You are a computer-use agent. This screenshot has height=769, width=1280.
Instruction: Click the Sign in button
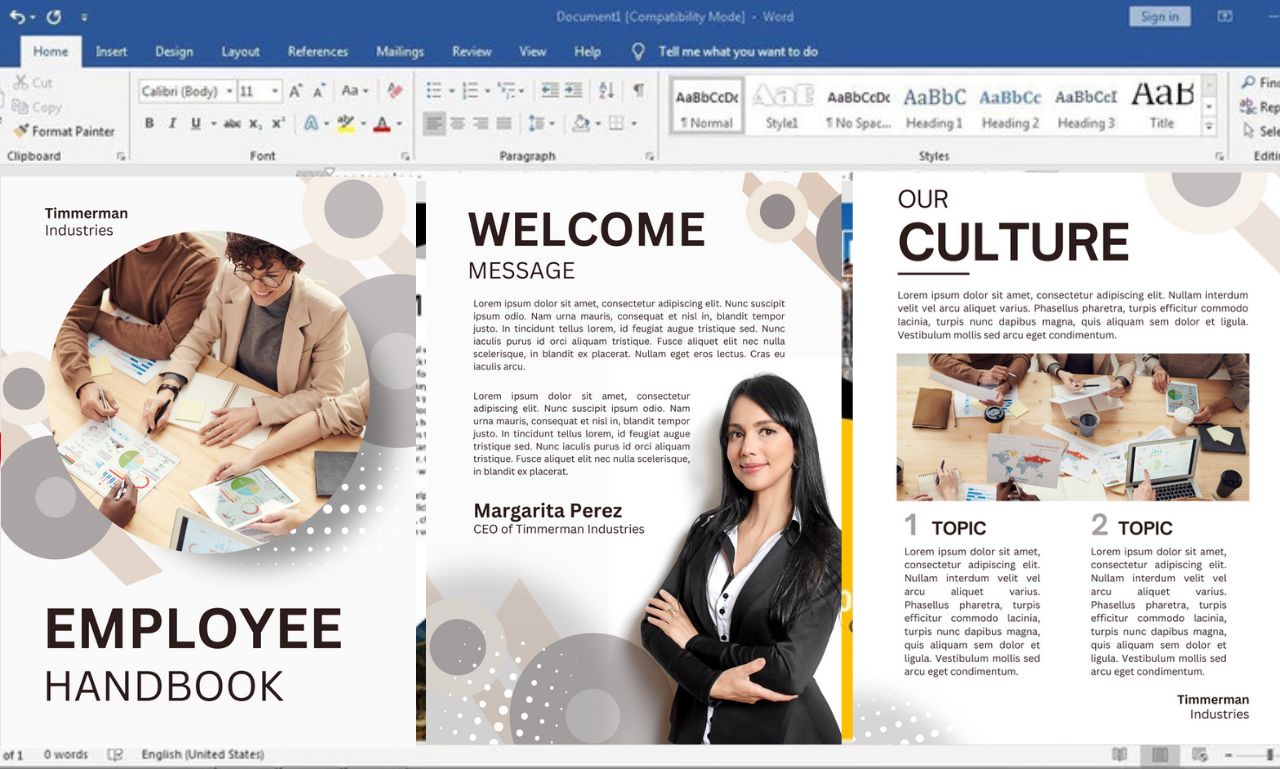click(x=1158, y=16)
